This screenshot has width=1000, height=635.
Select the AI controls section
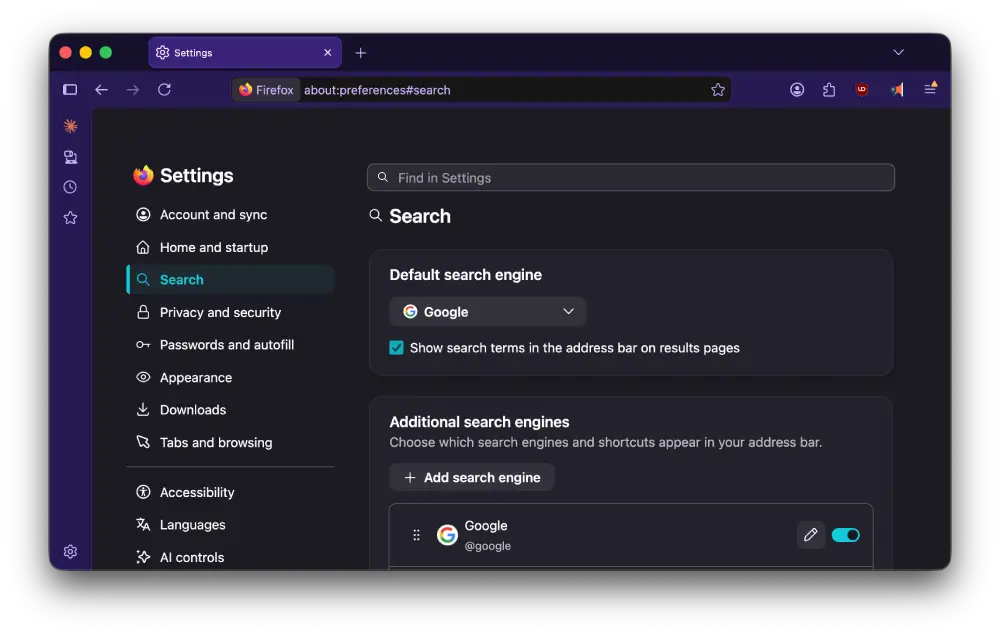point(192,557)
